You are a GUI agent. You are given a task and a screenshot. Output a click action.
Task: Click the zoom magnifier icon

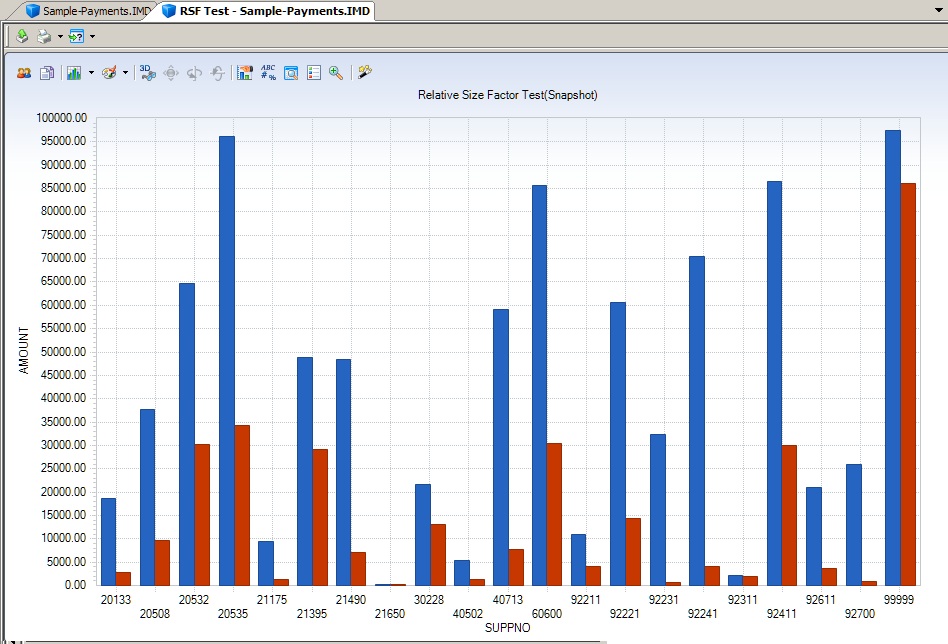click(336, 73)
